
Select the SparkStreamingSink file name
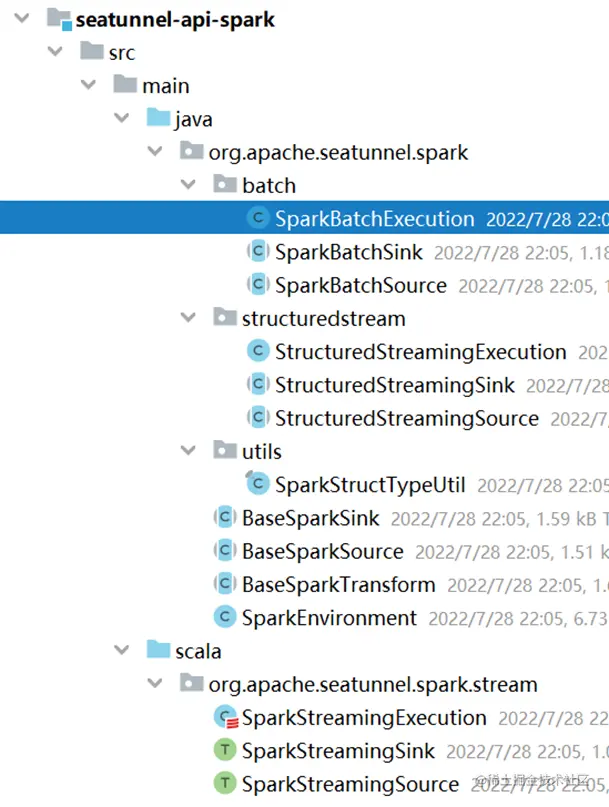(338, 751)
